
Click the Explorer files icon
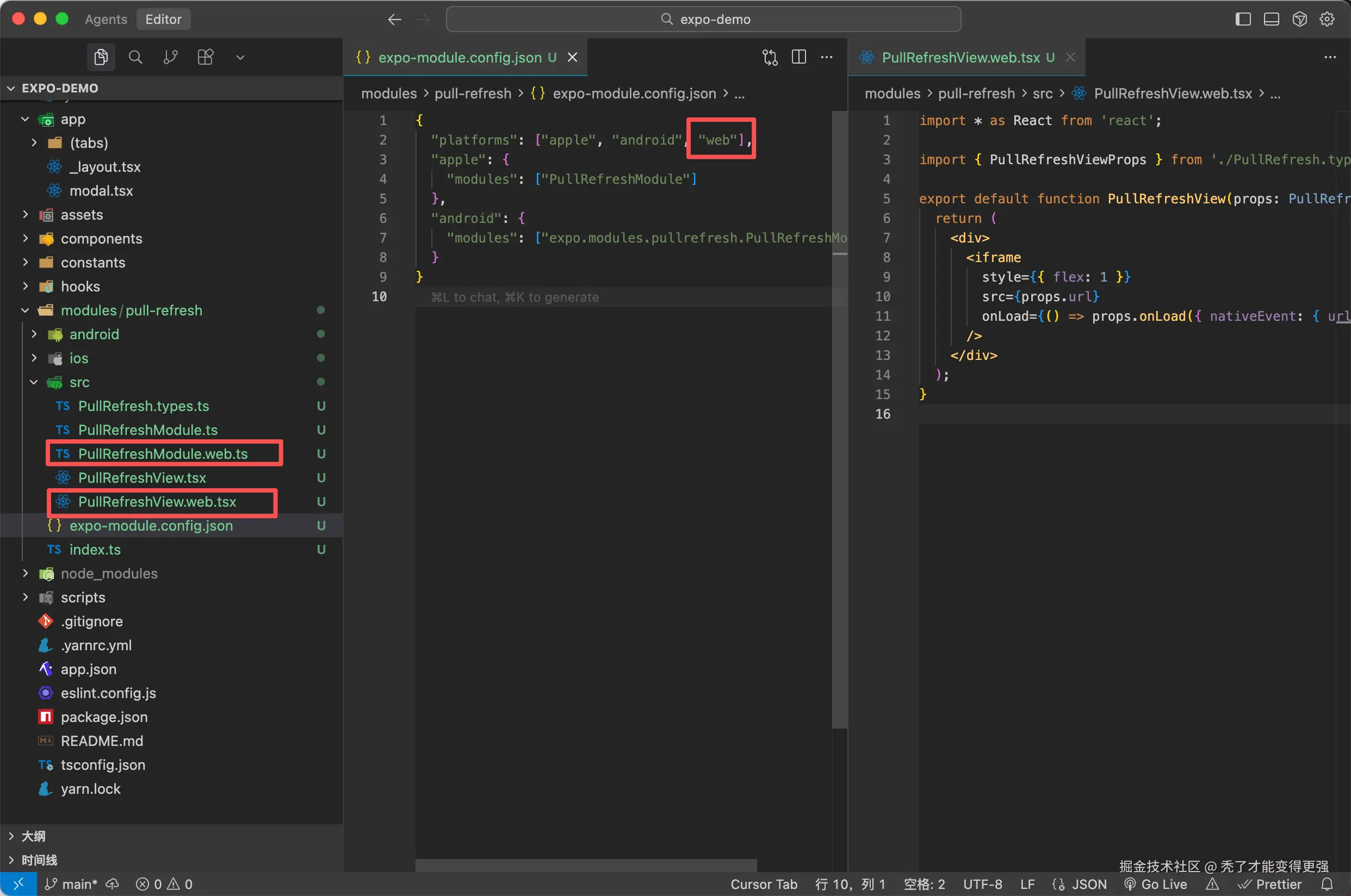101,57
